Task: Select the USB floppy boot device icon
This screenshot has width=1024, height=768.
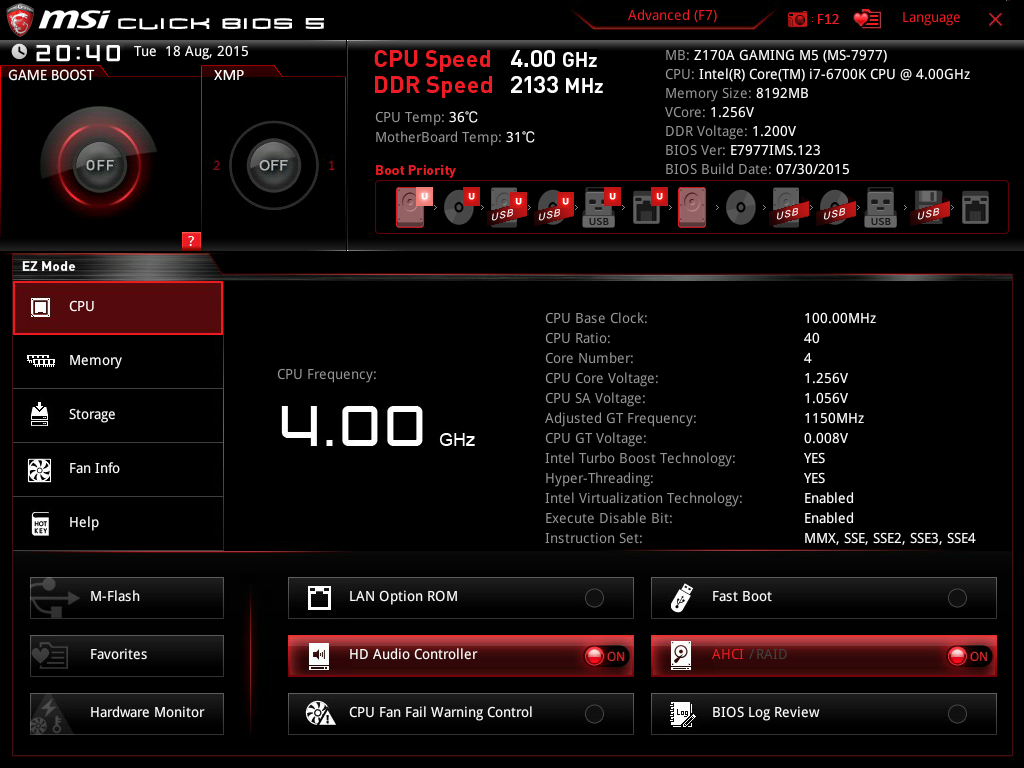Action: (x=929, y=208)
